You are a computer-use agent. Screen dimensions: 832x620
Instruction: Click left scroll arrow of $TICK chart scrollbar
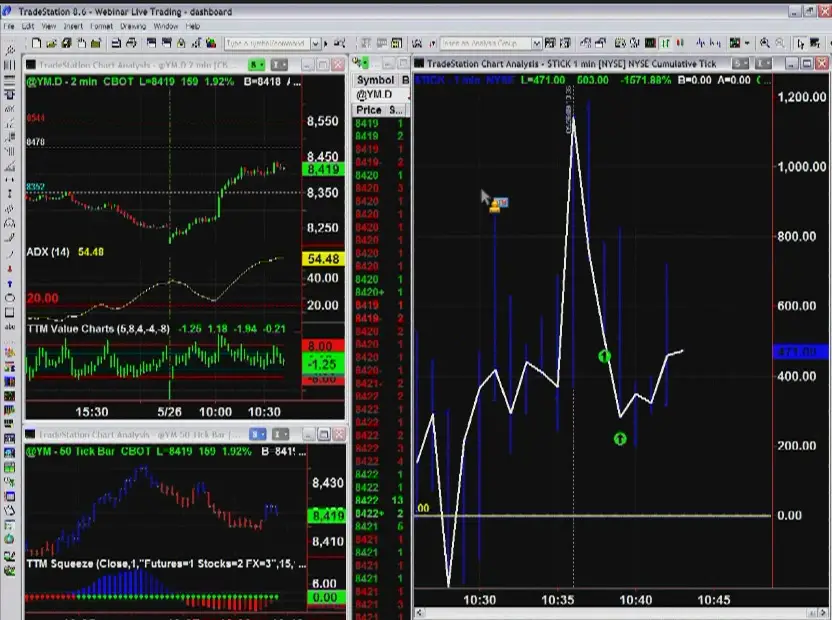419,613
